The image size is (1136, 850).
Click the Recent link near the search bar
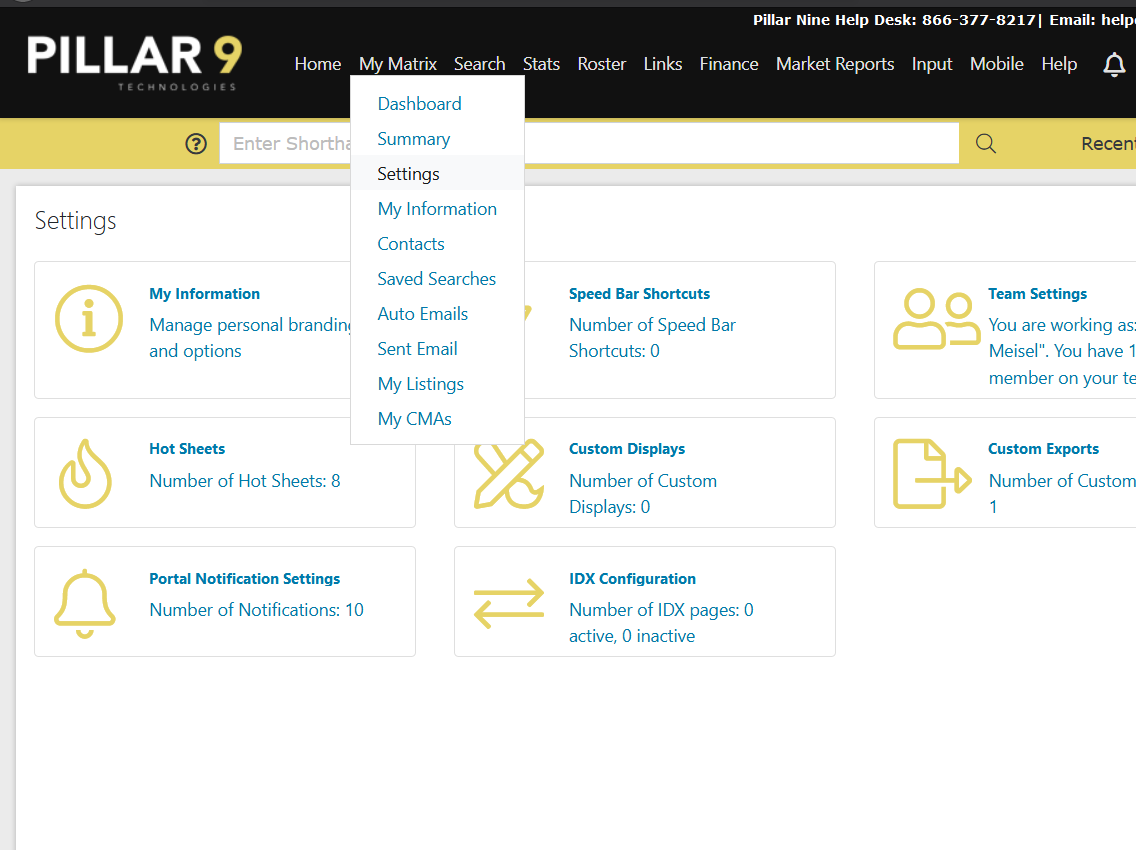(x=1108, y=143)
